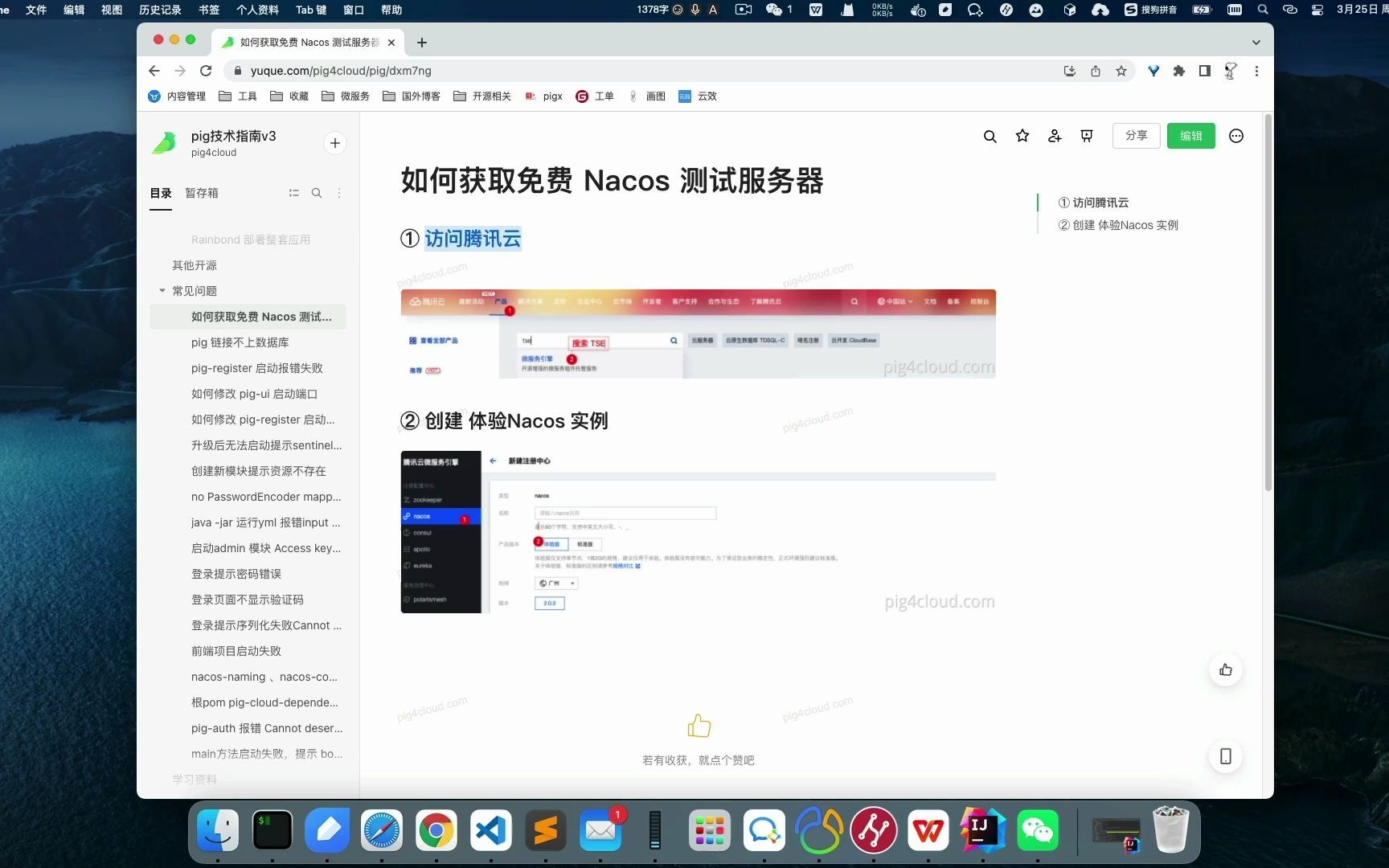
Task: Open WeChat from the Dock
Action: (x=1037, y=830)
